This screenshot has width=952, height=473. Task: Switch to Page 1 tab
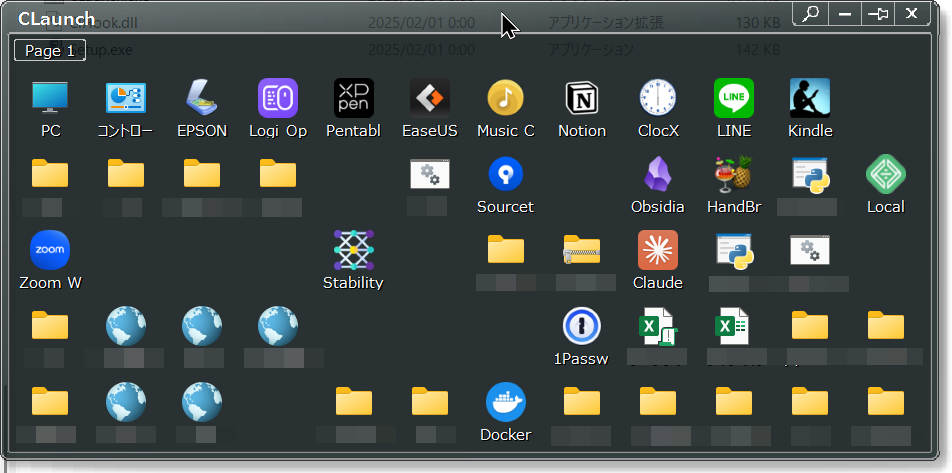tap(49, 51)
